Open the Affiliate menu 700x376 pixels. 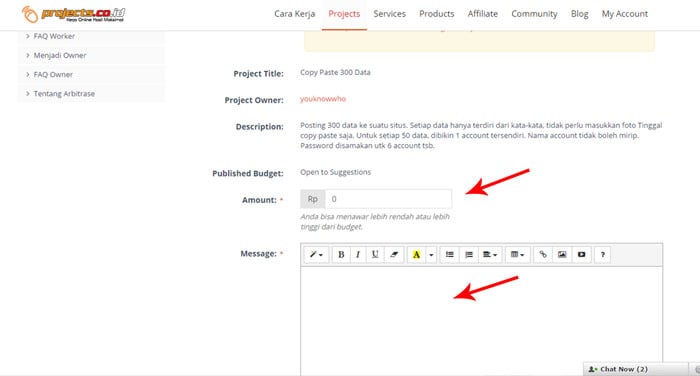483,14
